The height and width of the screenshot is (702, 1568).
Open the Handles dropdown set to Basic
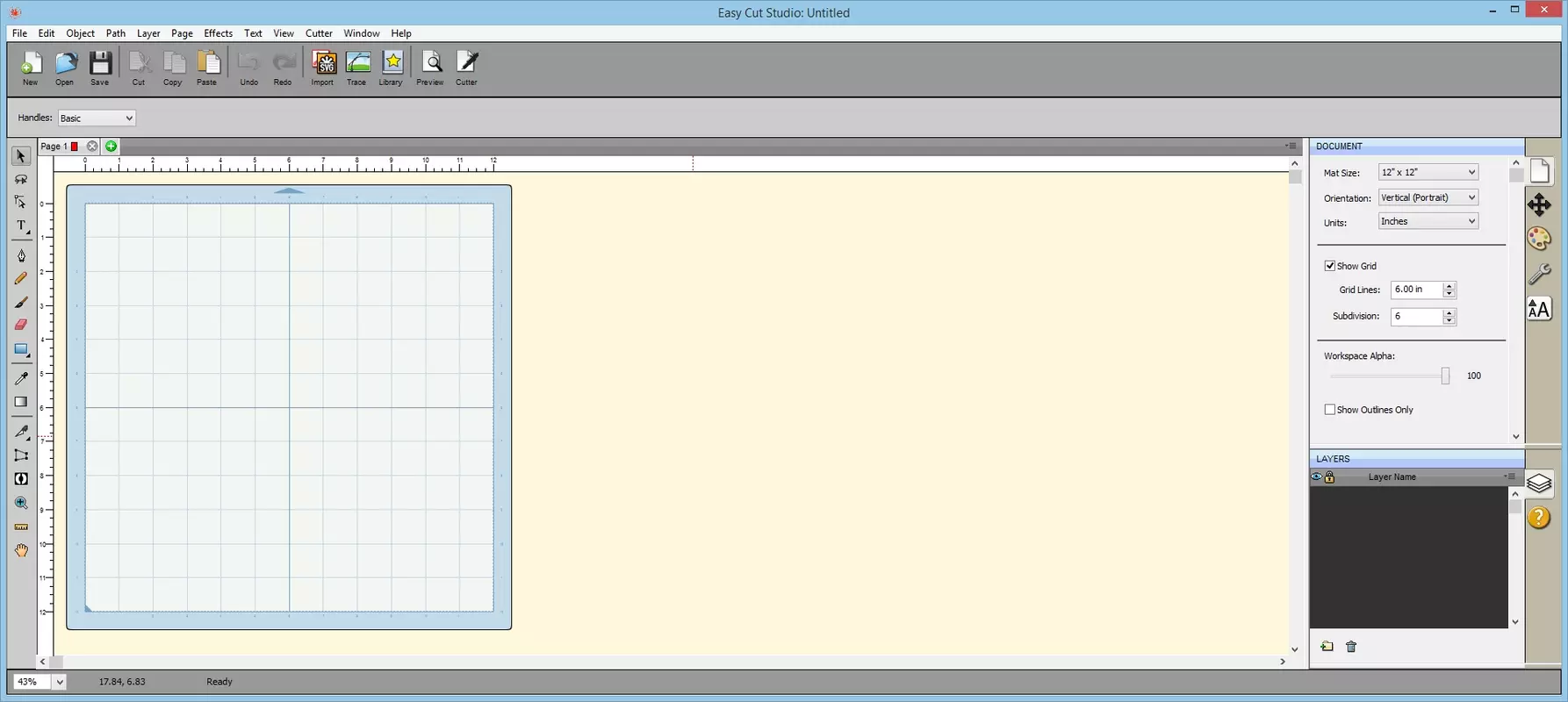(x=97, y=118)
